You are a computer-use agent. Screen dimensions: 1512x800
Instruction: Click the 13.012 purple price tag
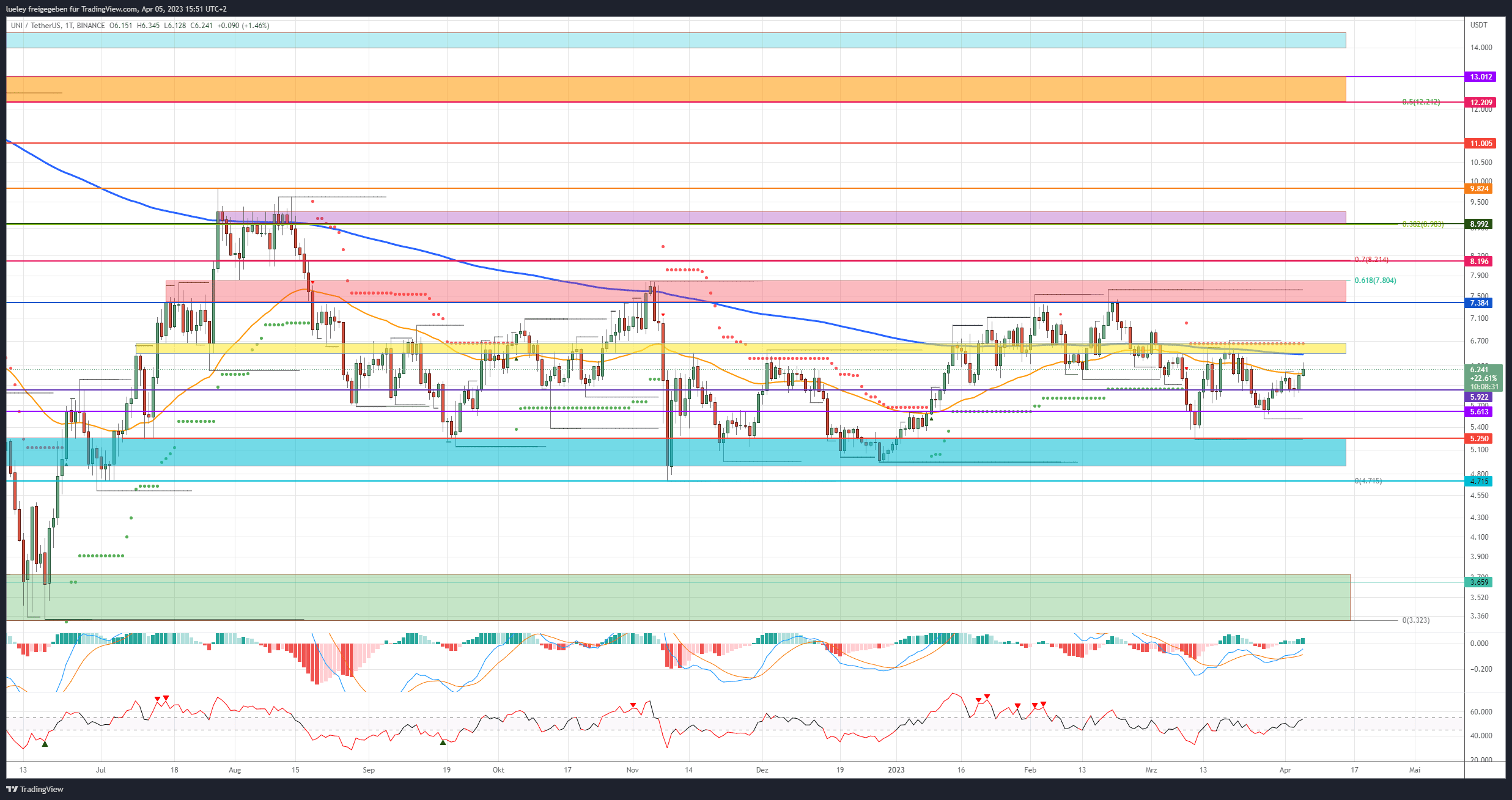pos(1481,77)
